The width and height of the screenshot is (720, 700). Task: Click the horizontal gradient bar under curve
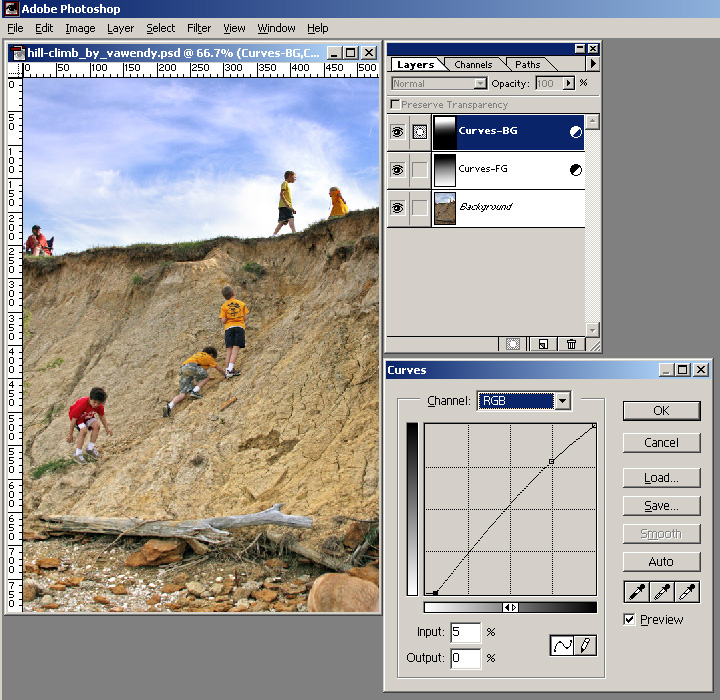point(510,607)
